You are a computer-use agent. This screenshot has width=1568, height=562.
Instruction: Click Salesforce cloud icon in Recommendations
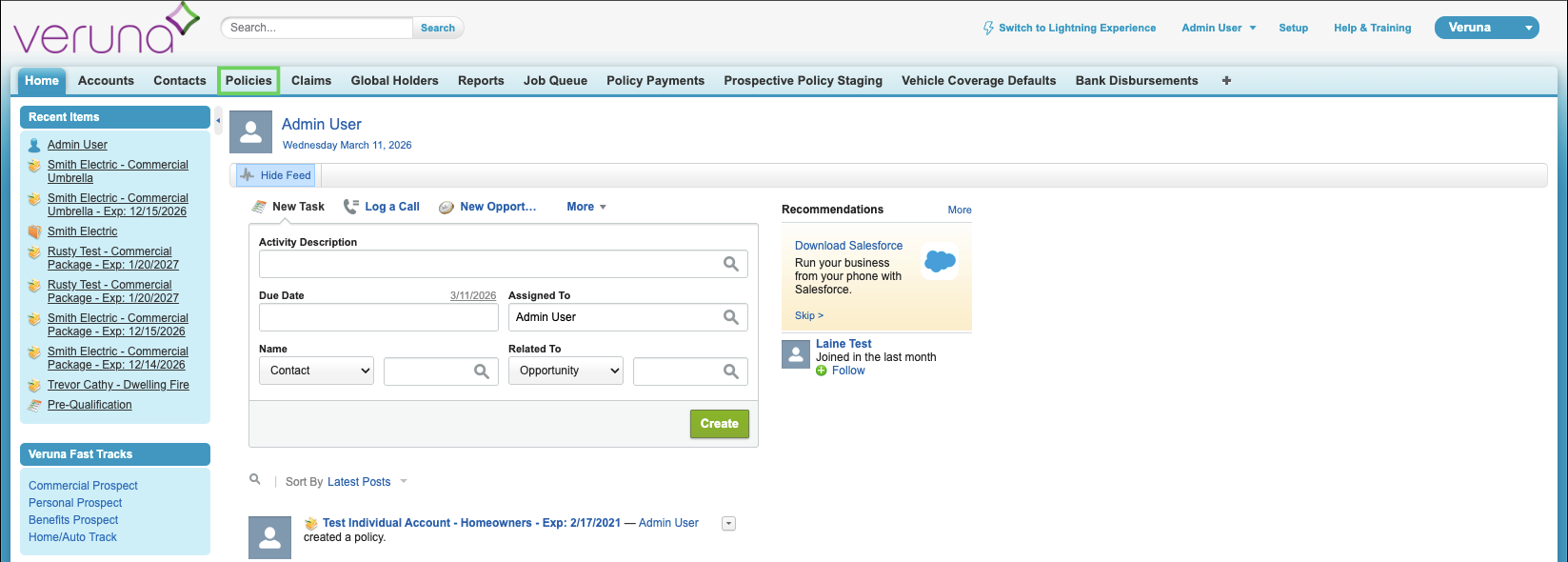(x=941, y=261)
